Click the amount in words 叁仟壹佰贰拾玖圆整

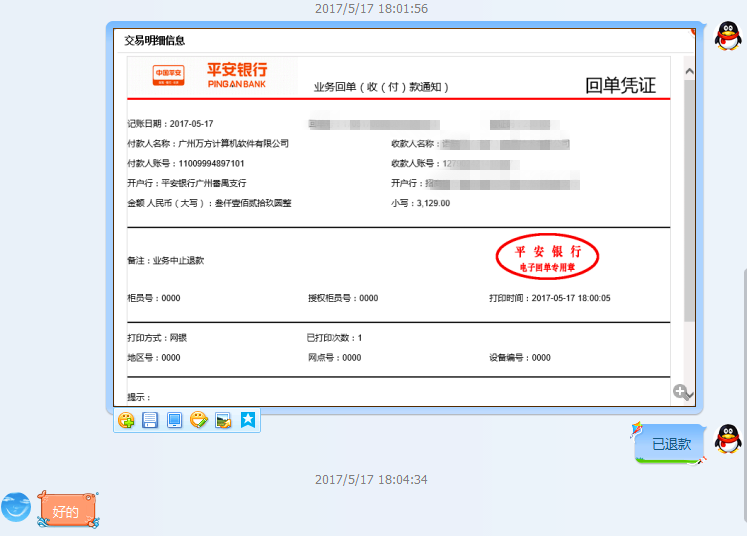pyautogui.click(x=253, y=203)
